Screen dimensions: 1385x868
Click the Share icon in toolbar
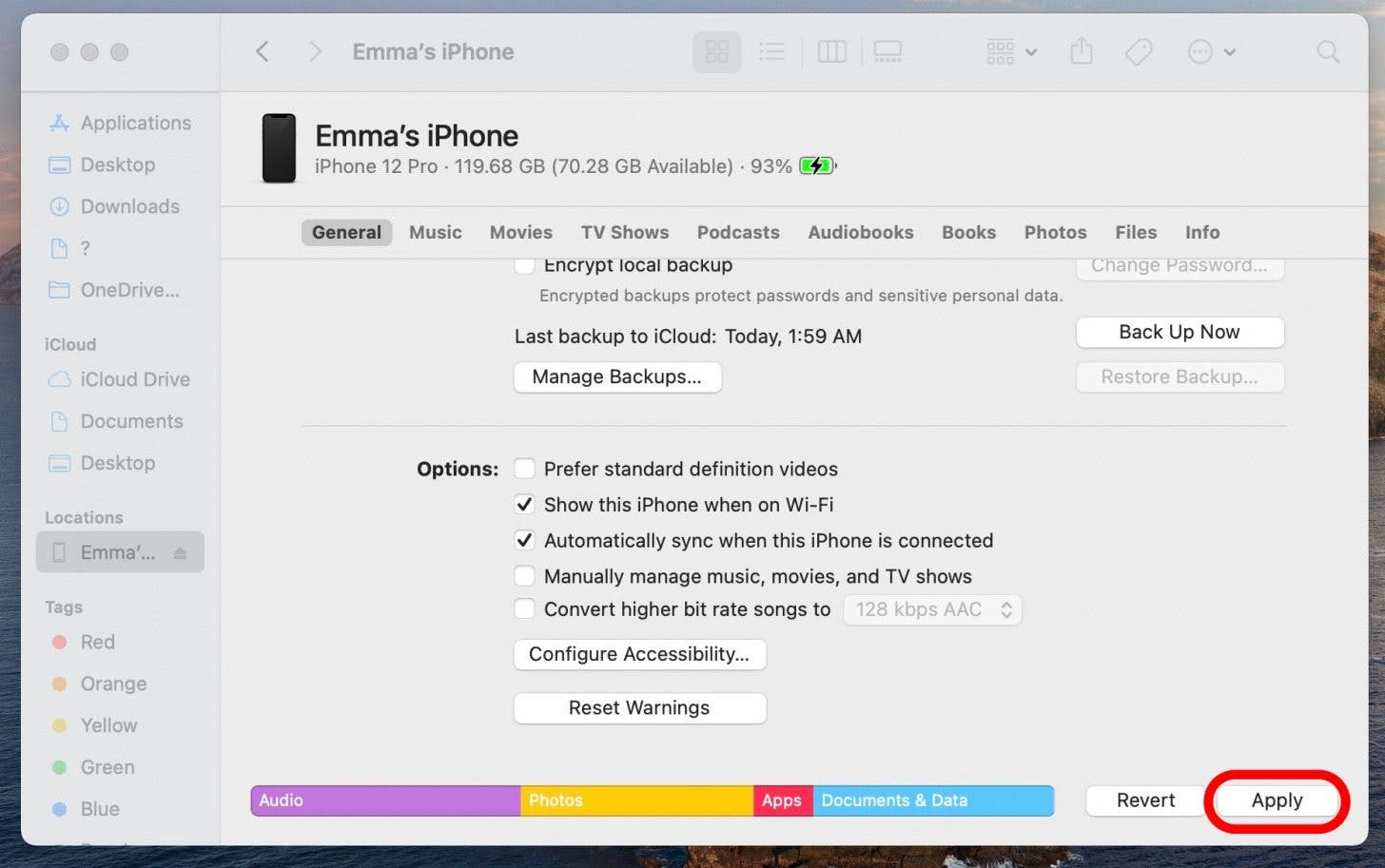[1082, 51]
